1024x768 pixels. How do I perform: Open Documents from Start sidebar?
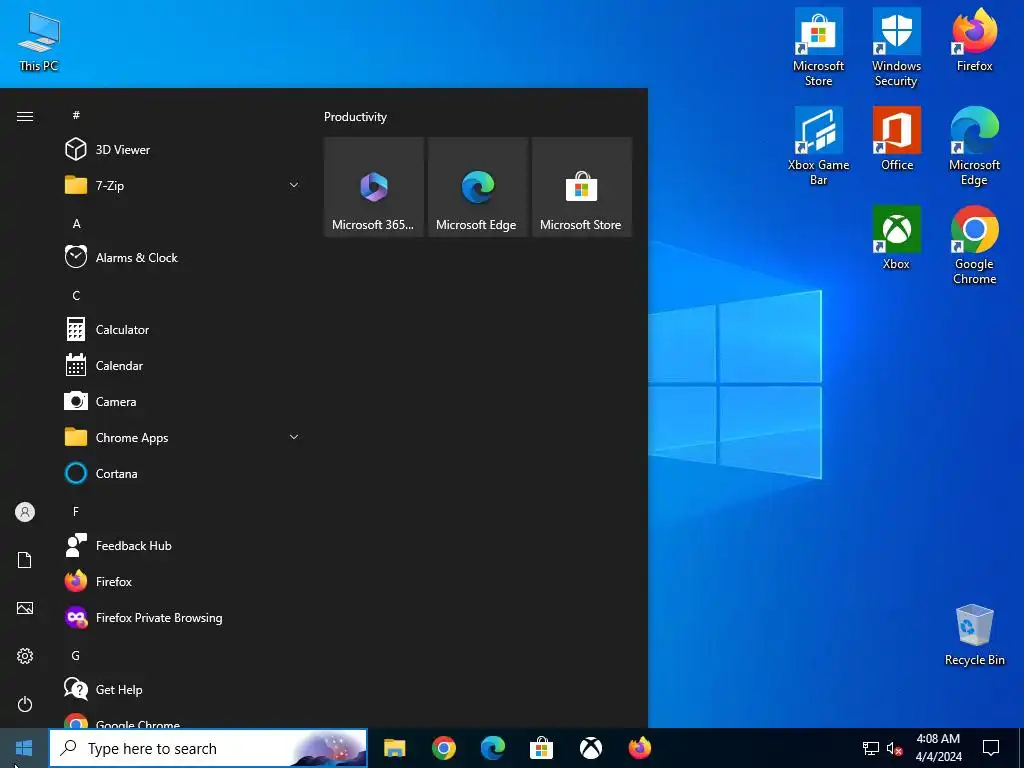pos(25,560)
